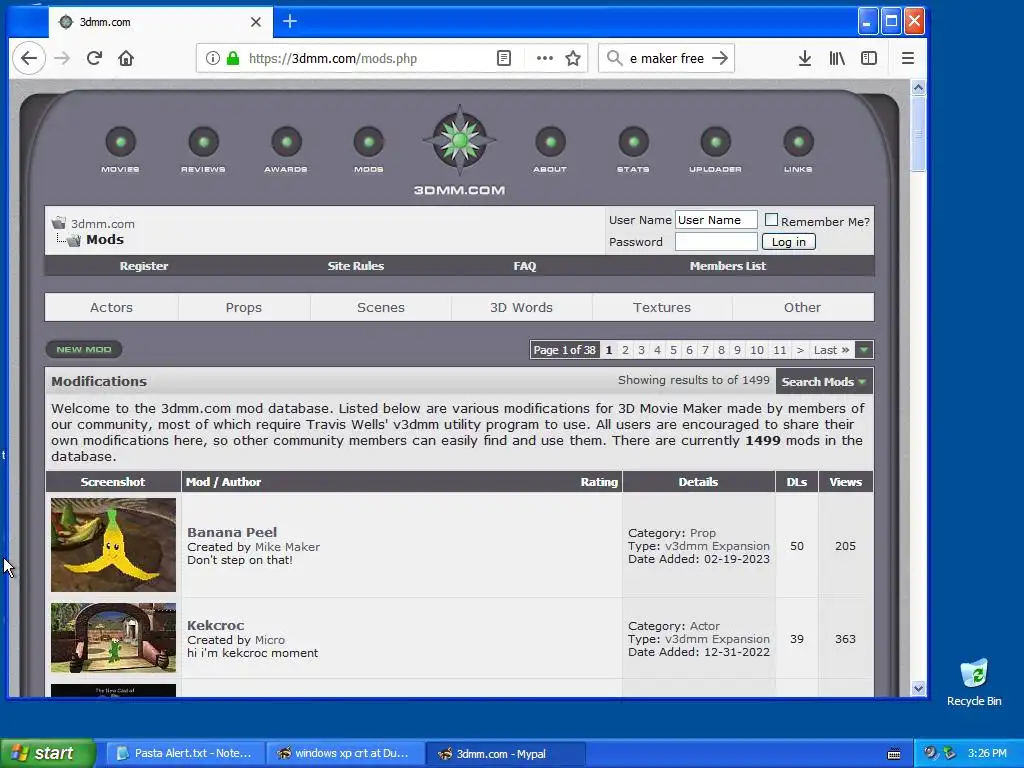Viewport: 1024px width, 768px height.
Task: Select the Textures category tab
Action: click(662, 308)
